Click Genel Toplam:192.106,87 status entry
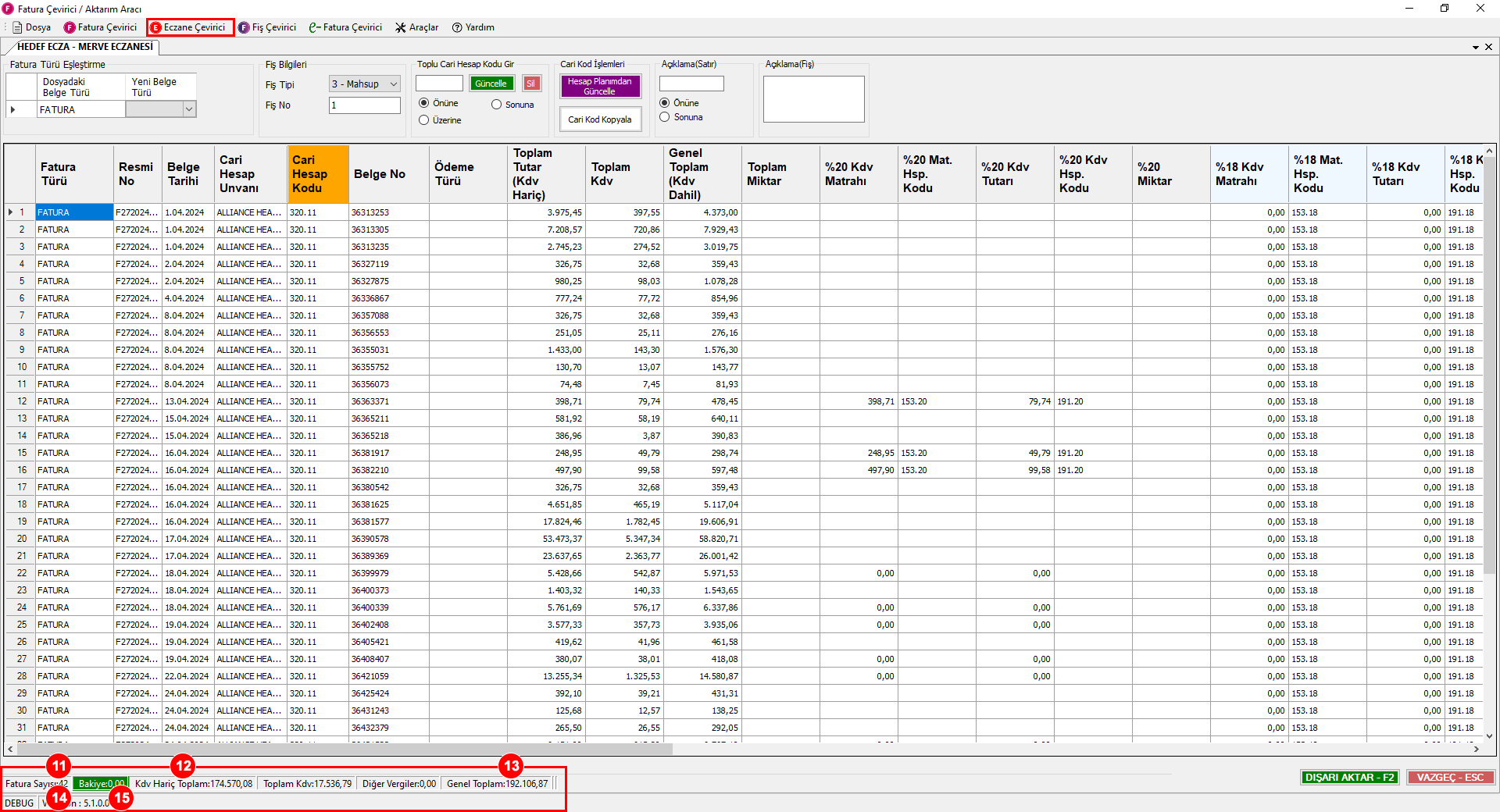 point(498,784)
